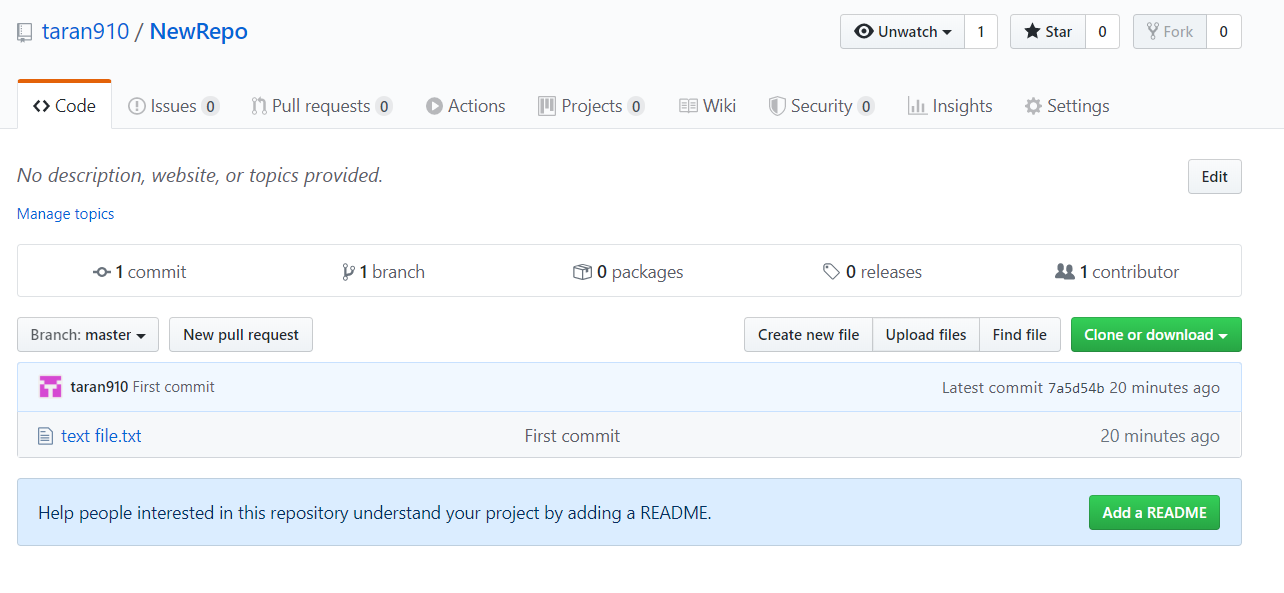This screenshot has width=1284, height=593.
Task: Click the text file.txt document icon
Action: point(45,436)
